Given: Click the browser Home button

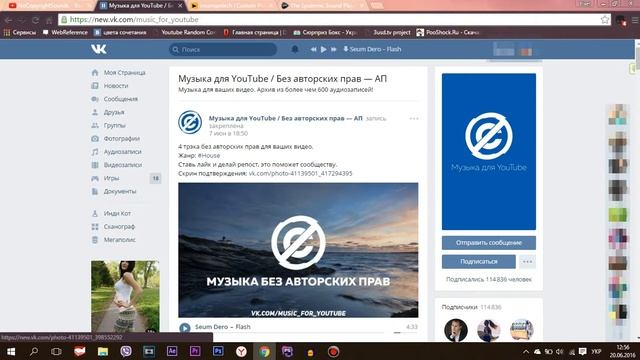Looking at the screenshot, I should 49,20.
